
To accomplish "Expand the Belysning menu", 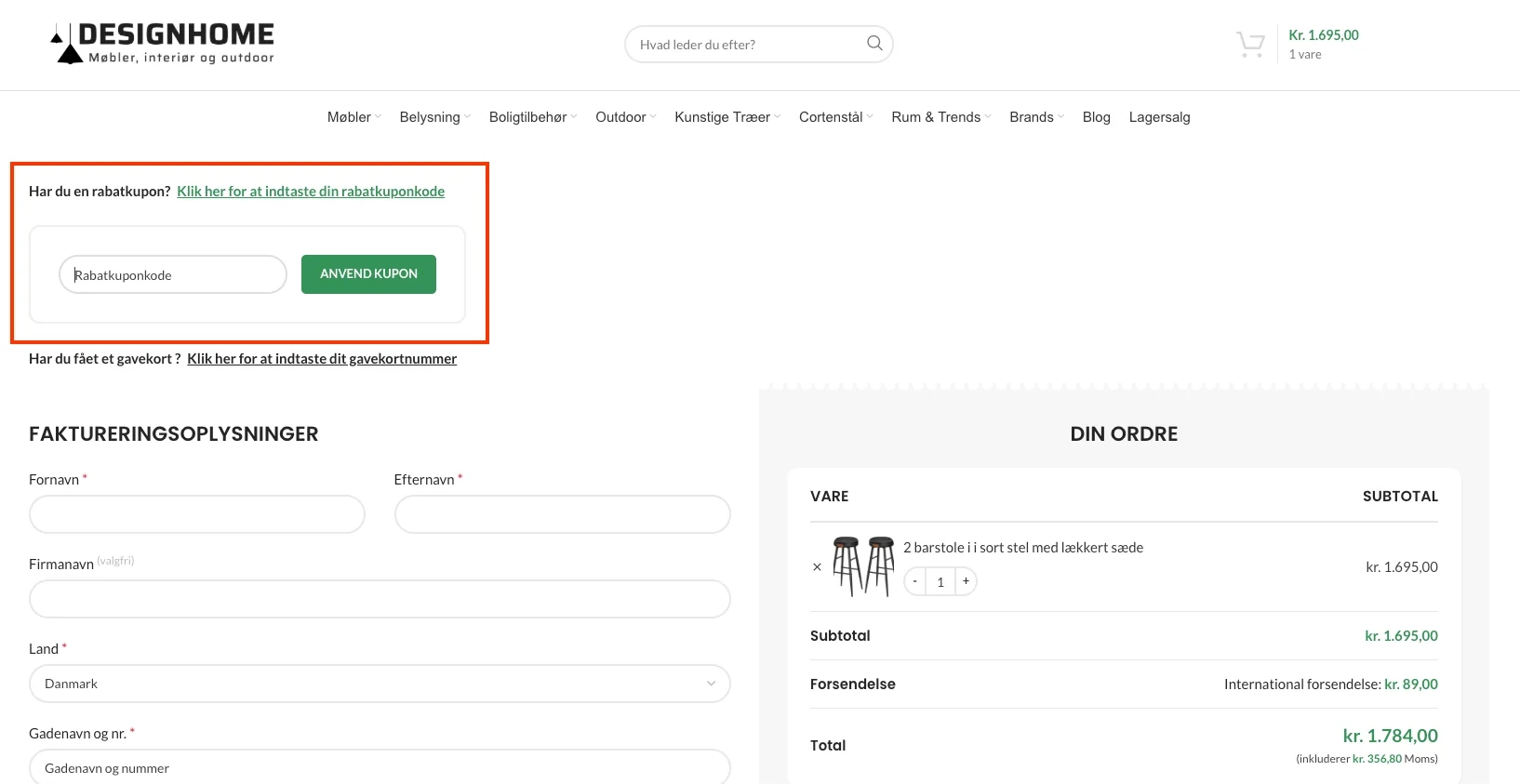I will coord(430,117).
